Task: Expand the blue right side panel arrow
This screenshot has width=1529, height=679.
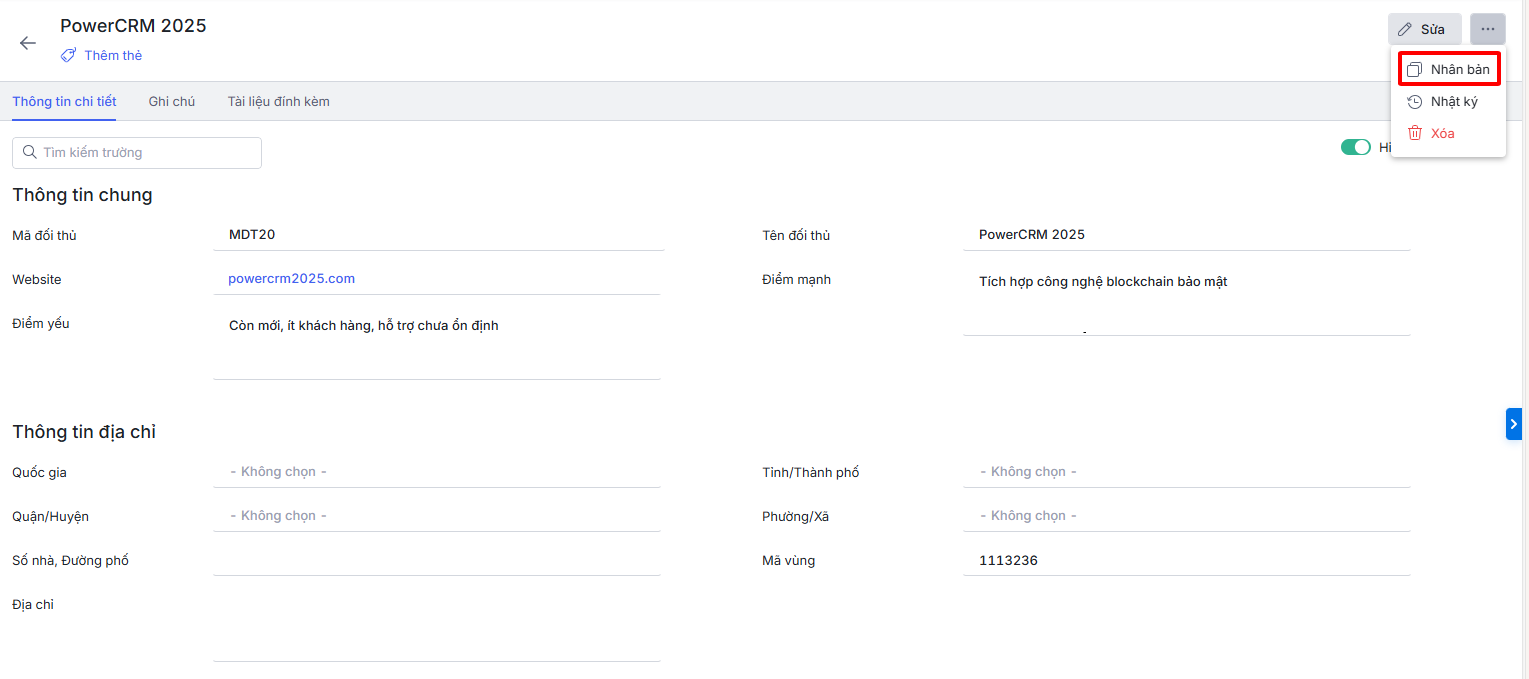Action: click(x=1513, y=424)
